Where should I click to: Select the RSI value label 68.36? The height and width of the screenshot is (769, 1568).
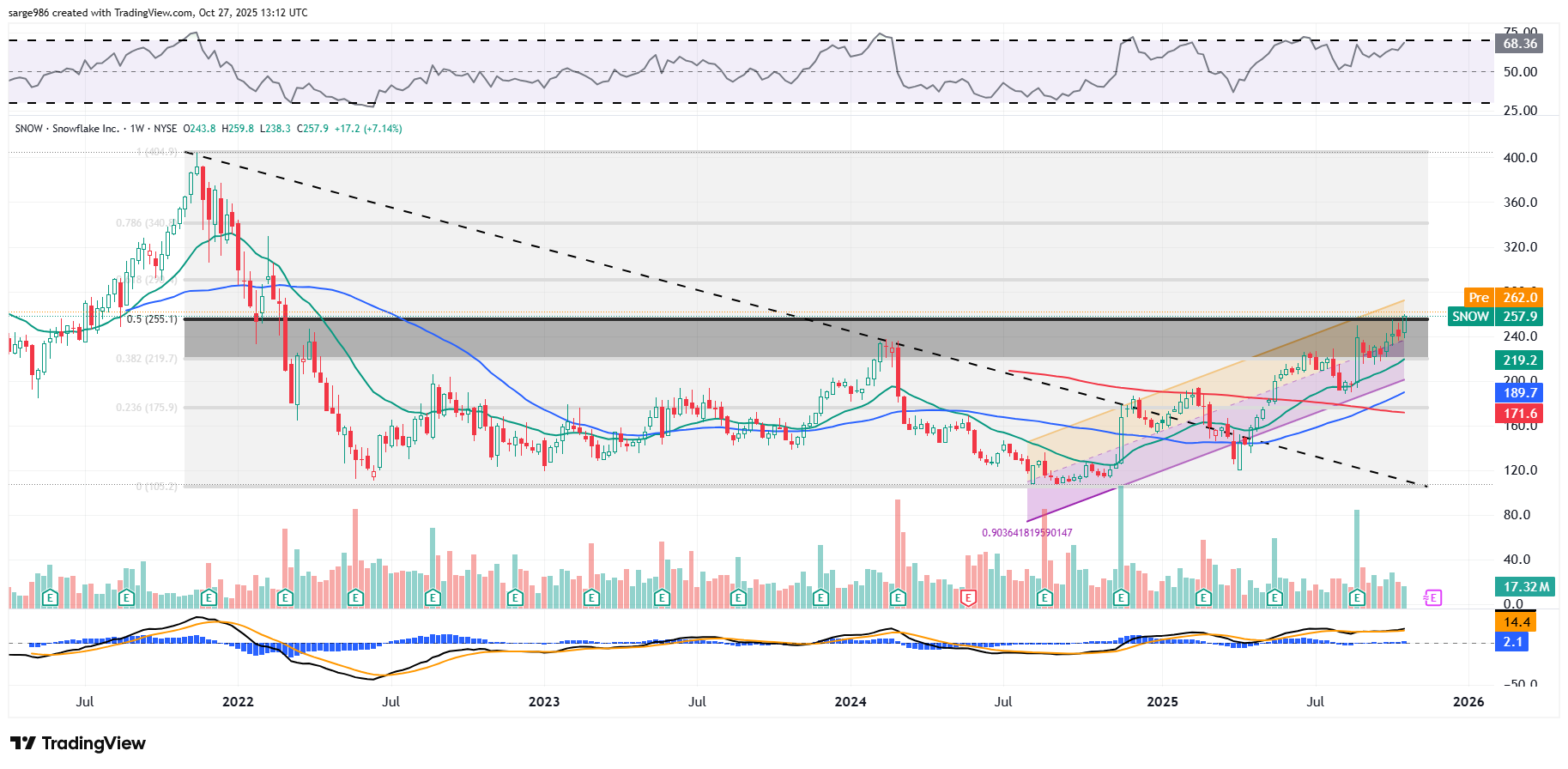[x=1519, y=44]
